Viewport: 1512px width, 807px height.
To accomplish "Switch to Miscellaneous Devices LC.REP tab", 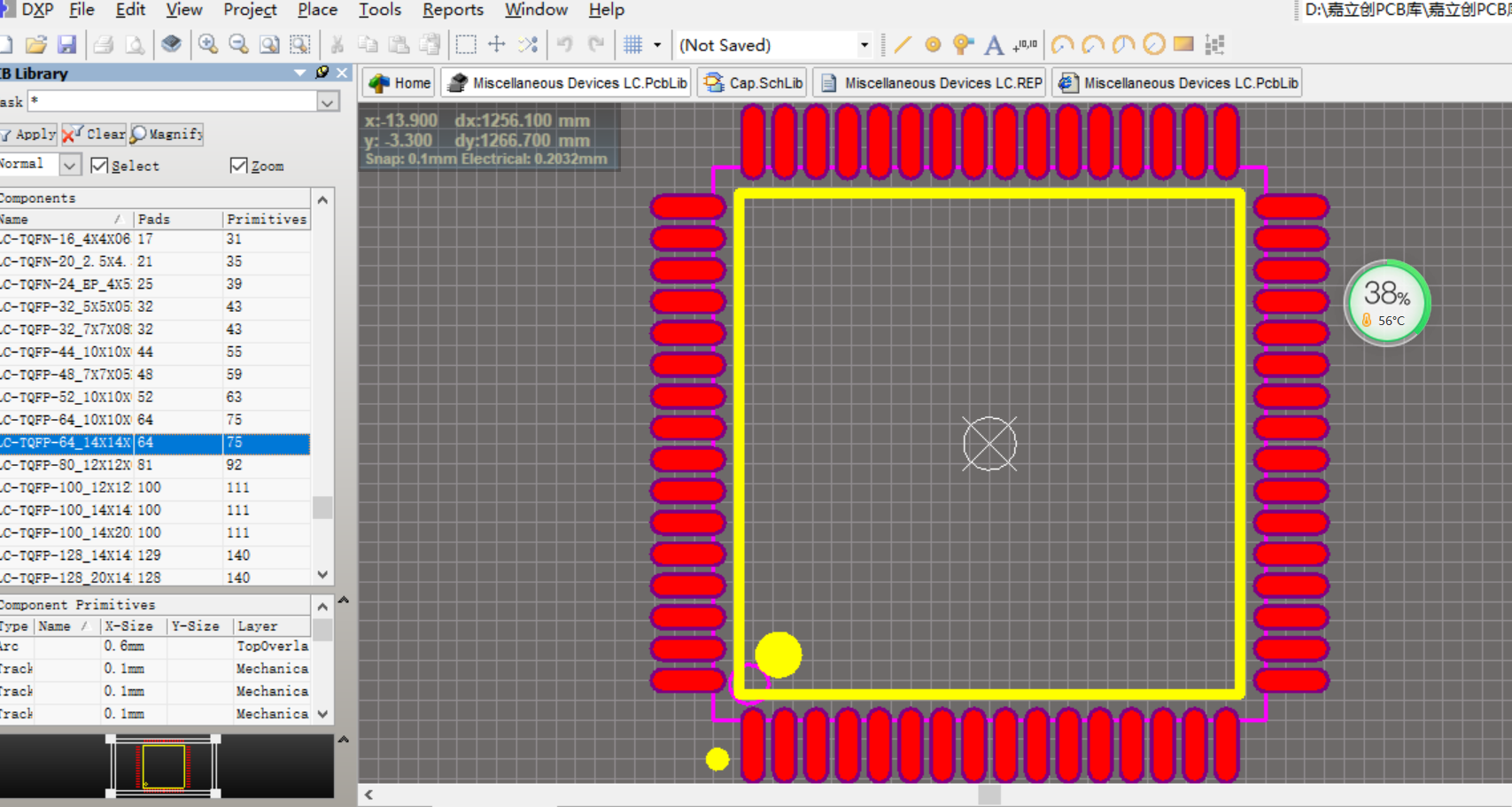I will click(x=930, y=82).
